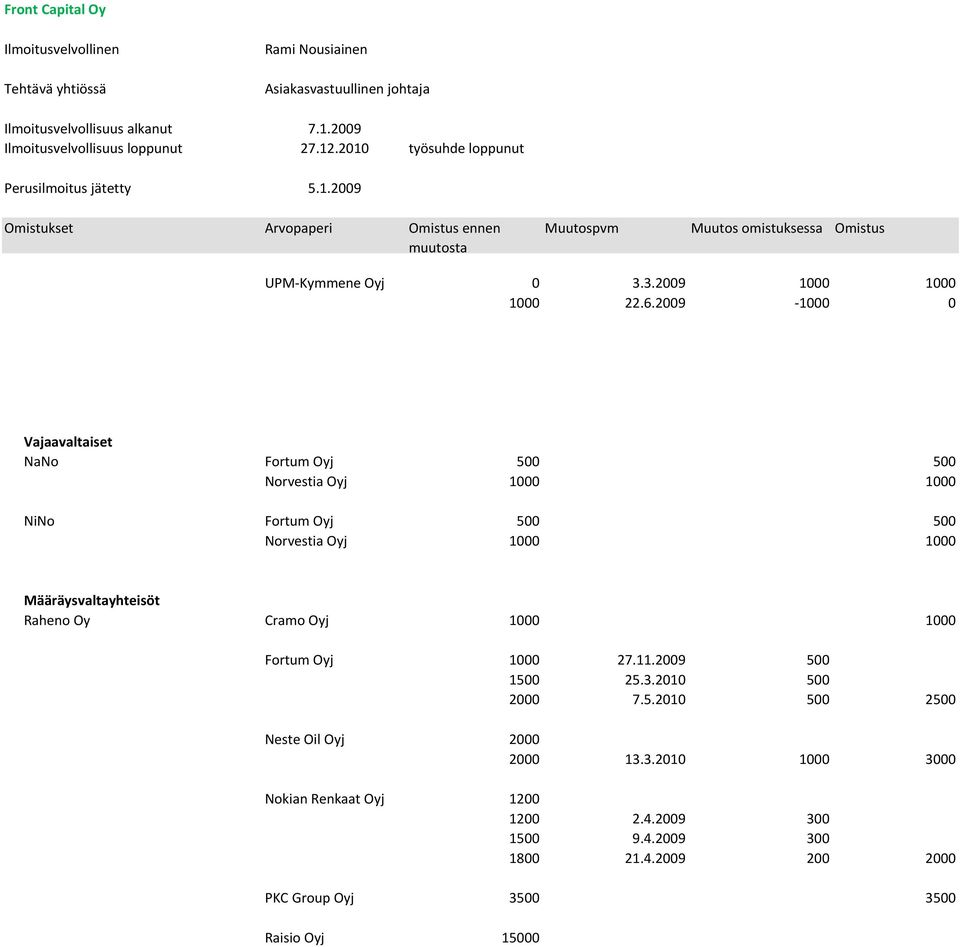
Task: Select the 'PKC Group Oyj' security name
Action: pyautogui.click(x=309, y=898)
